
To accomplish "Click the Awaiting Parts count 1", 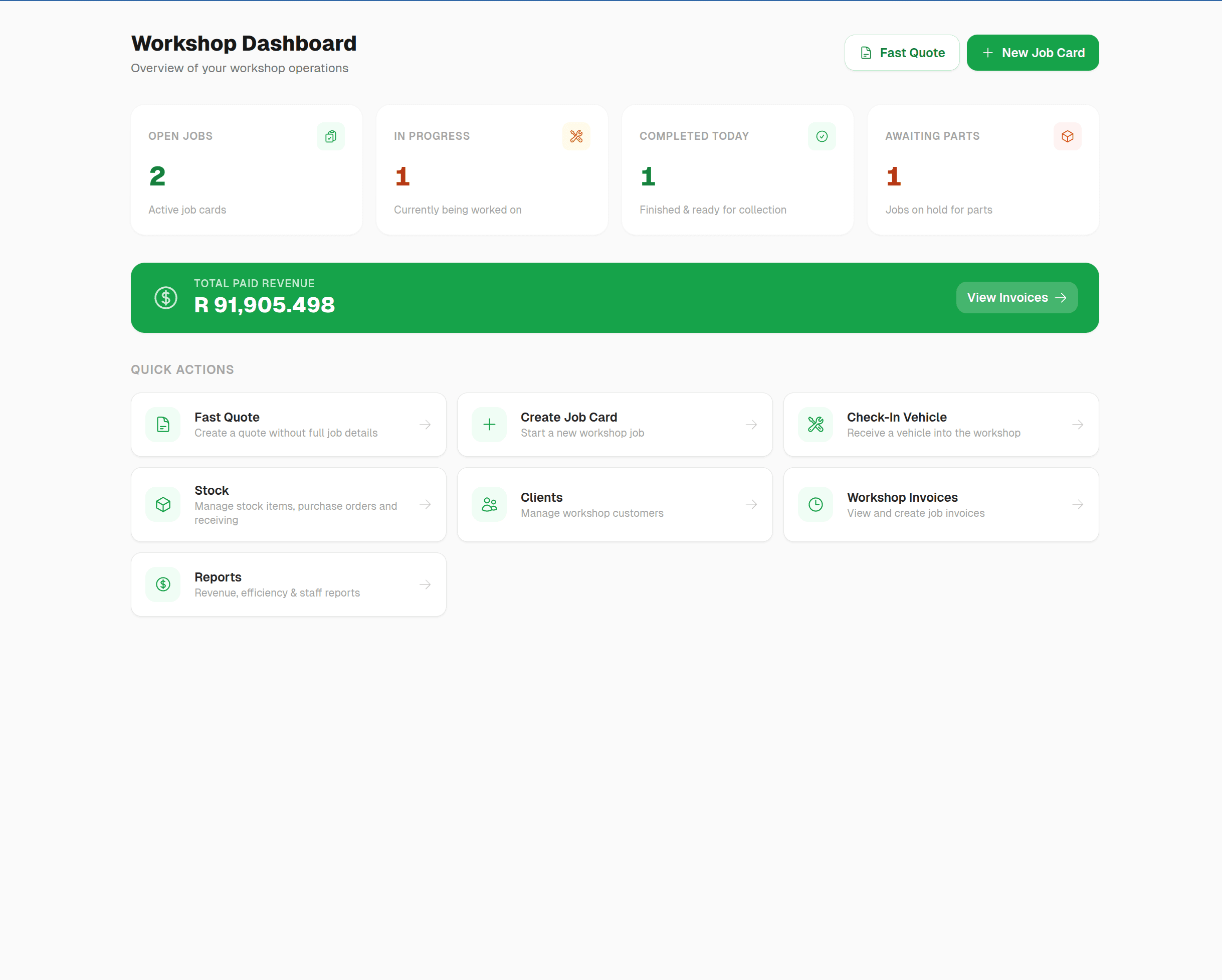I will [894, 176].
